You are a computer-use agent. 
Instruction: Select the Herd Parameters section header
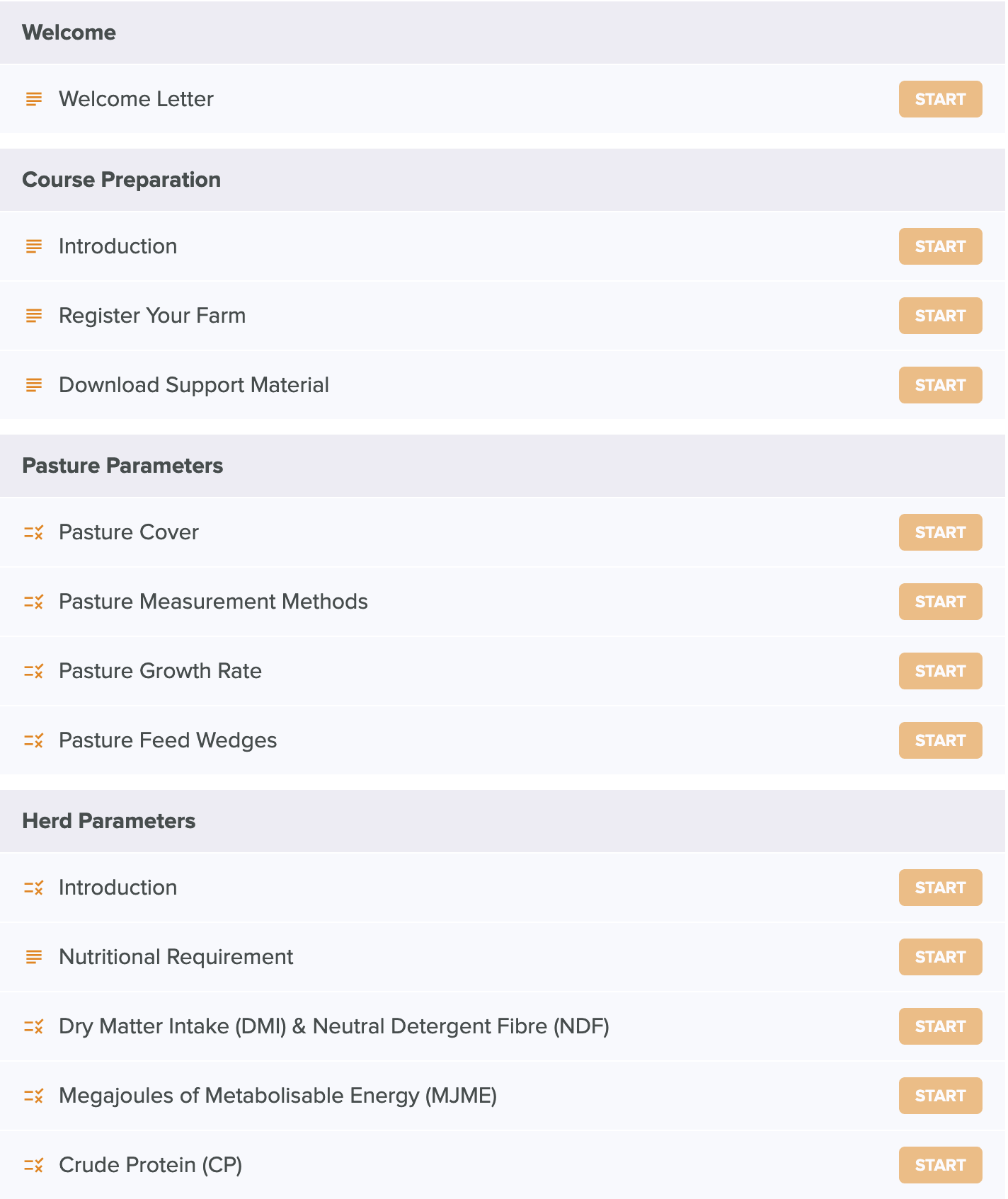(503, 821)
